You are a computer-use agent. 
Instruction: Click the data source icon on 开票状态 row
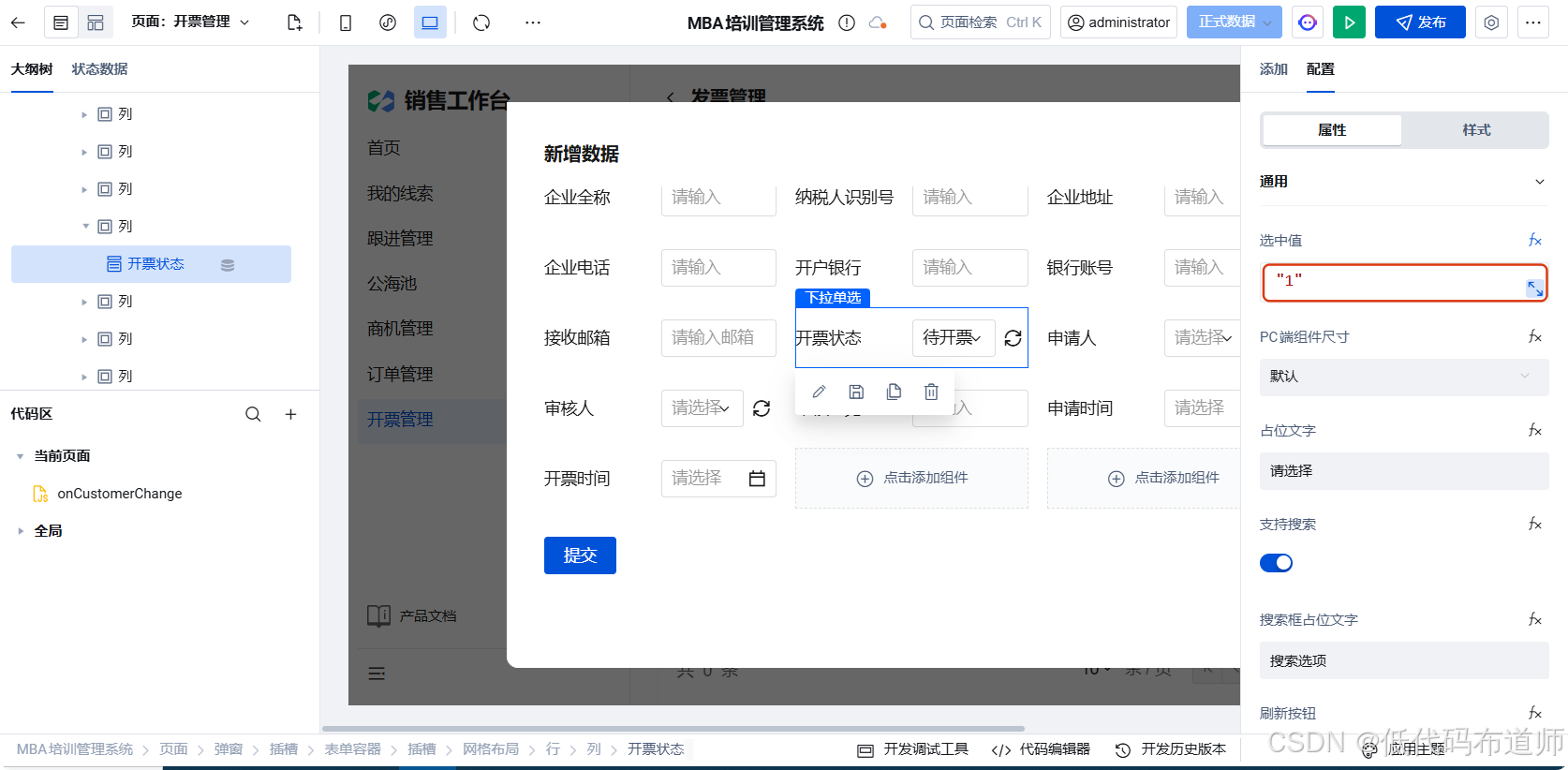[228, 265]
